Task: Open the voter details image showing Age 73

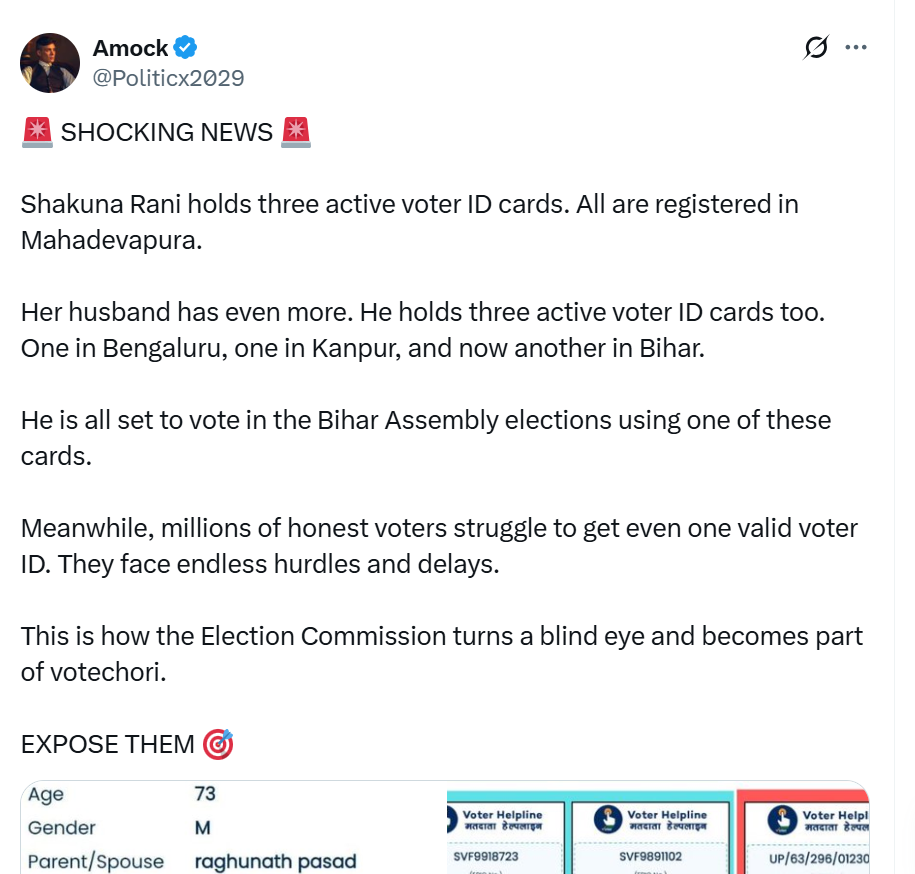Action: click(230, 828)
